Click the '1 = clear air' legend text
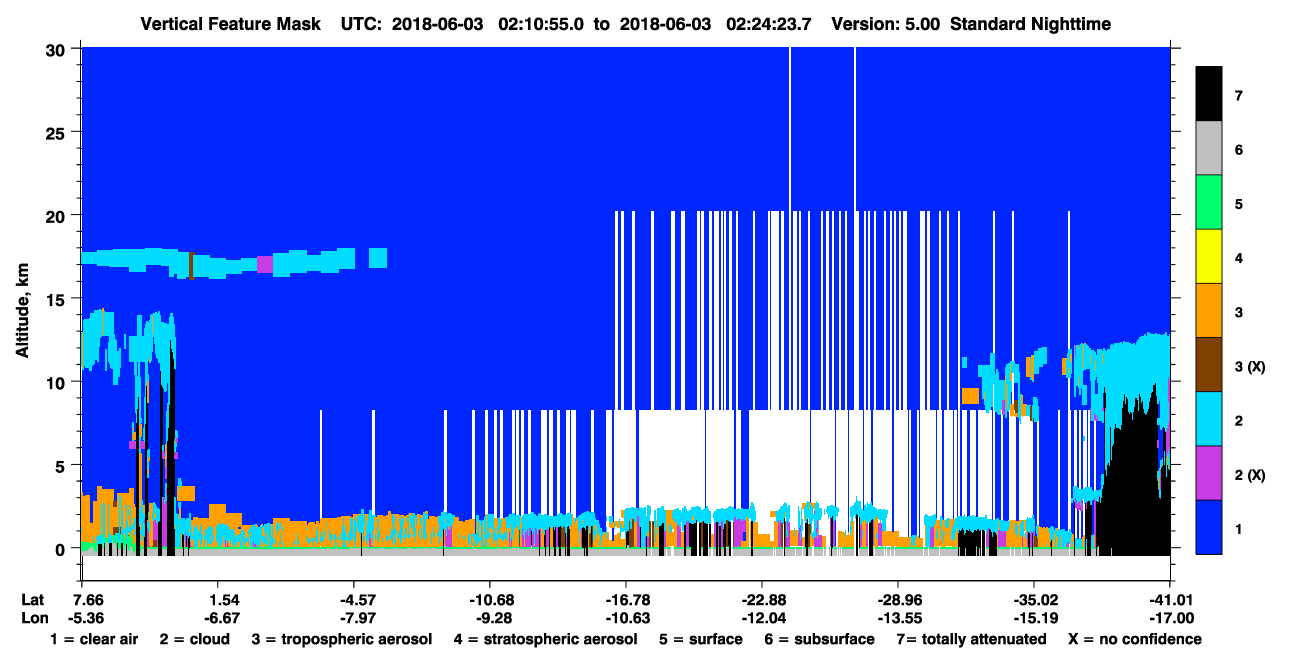Viewport: 1300px width, 667px height. [94, 639]
